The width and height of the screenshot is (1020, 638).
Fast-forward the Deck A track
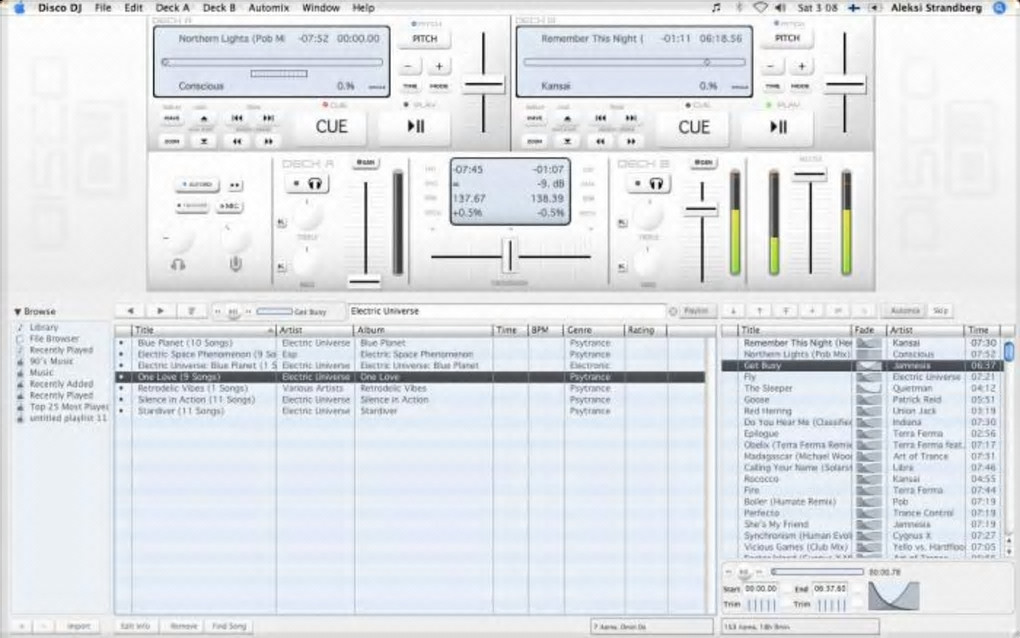pyautogui.click(x=268, y=141)
